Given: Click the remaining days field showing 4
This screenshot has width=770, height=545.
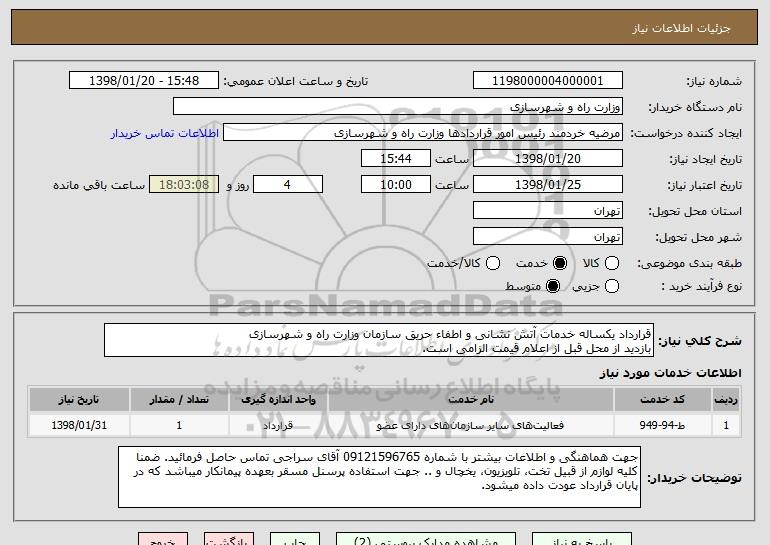Looking at the screenshot, I should 288,185.
